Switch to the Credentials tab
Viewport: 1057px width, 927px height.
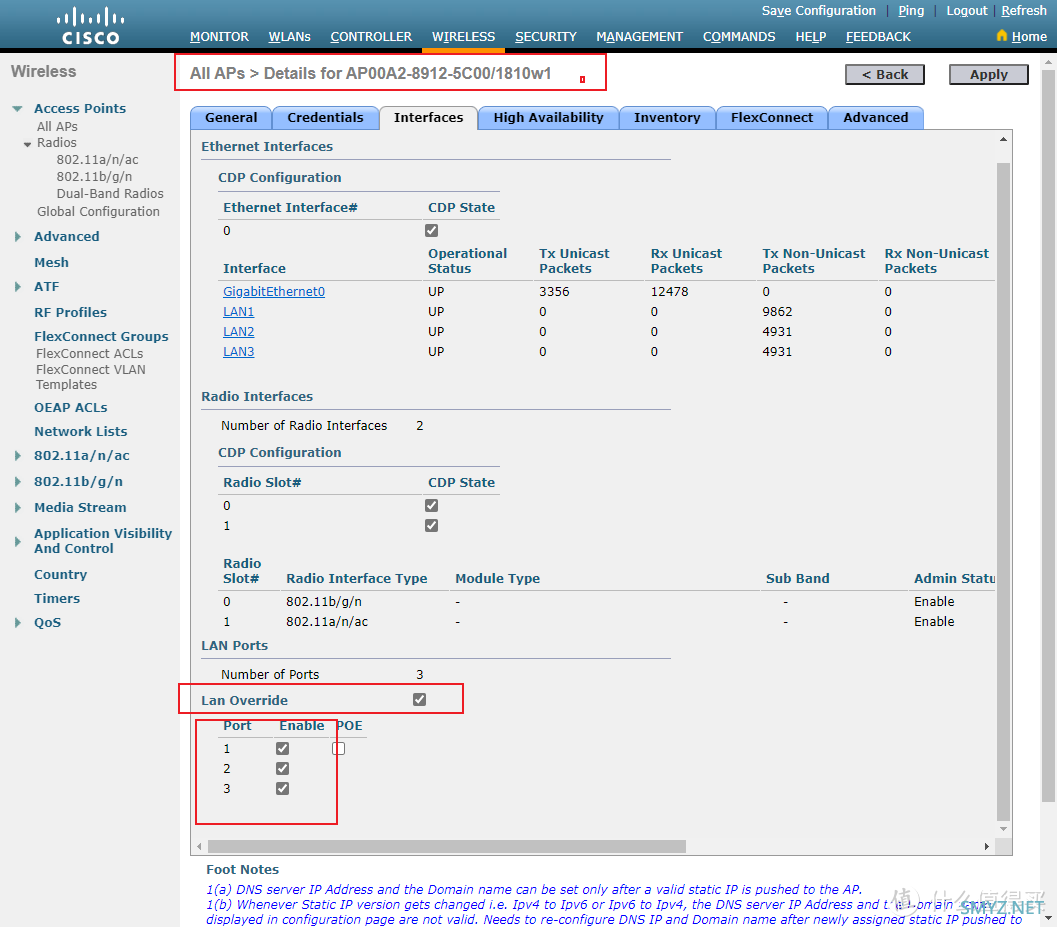(x=325, y=117)
